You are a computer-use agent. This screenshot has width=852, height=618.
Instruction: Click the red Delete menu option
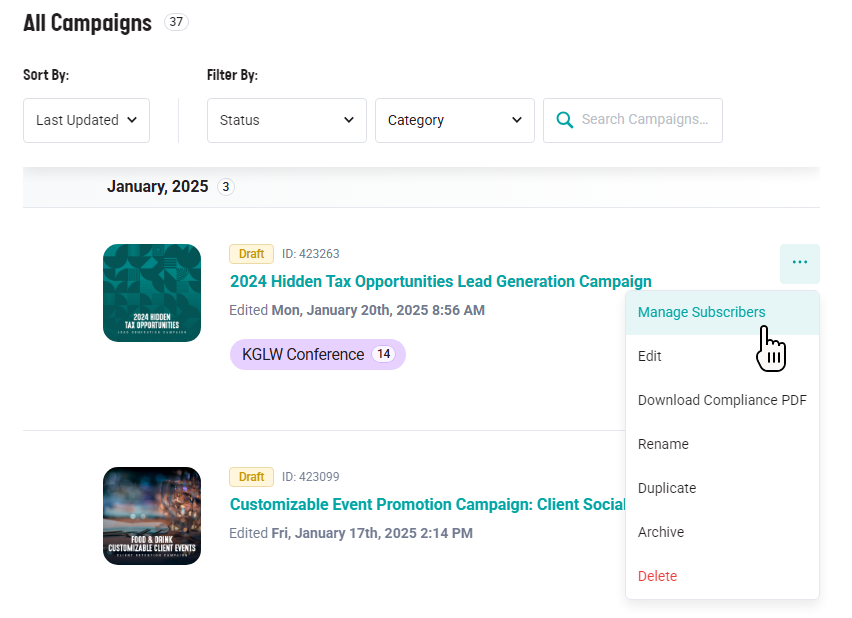[657, 576]
